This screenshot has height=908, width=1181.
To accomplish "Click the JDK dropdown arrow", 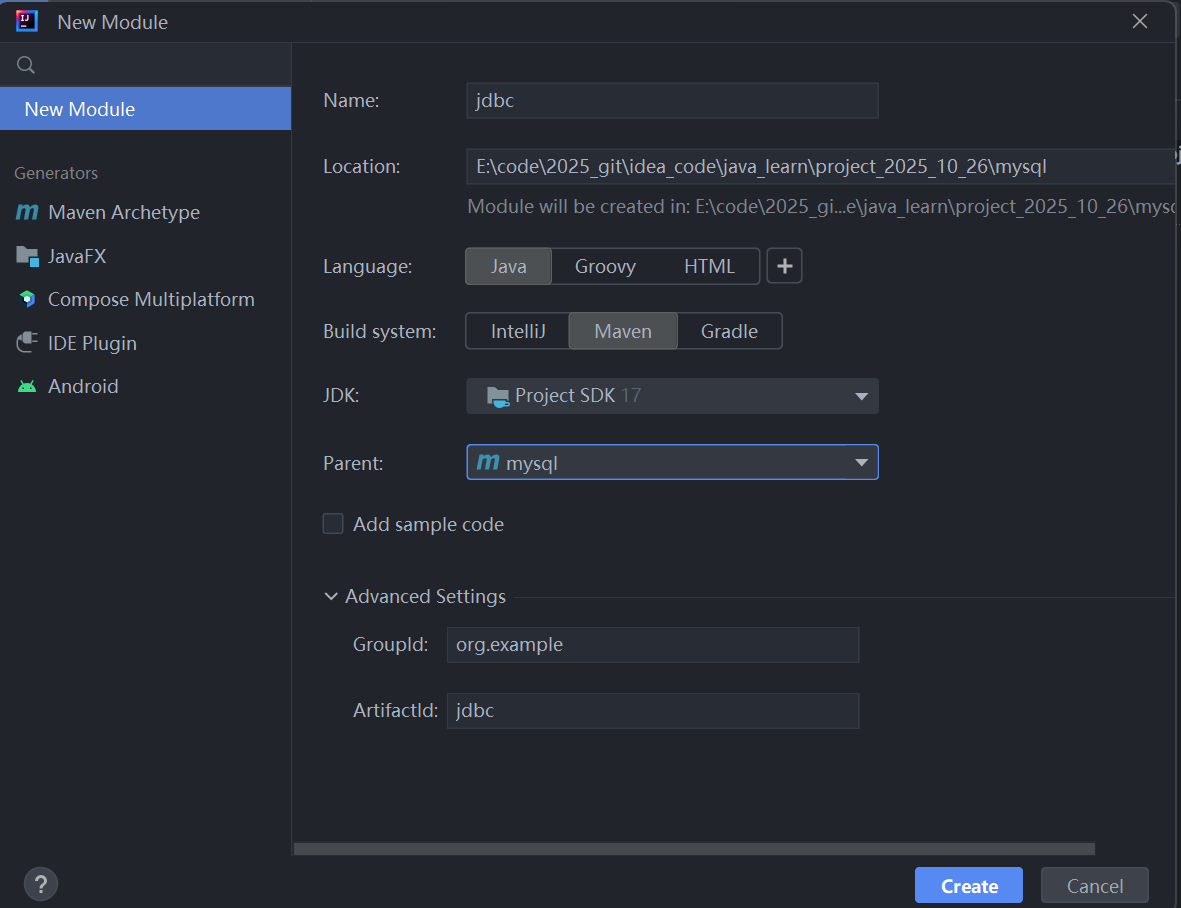I will [862, 397].
